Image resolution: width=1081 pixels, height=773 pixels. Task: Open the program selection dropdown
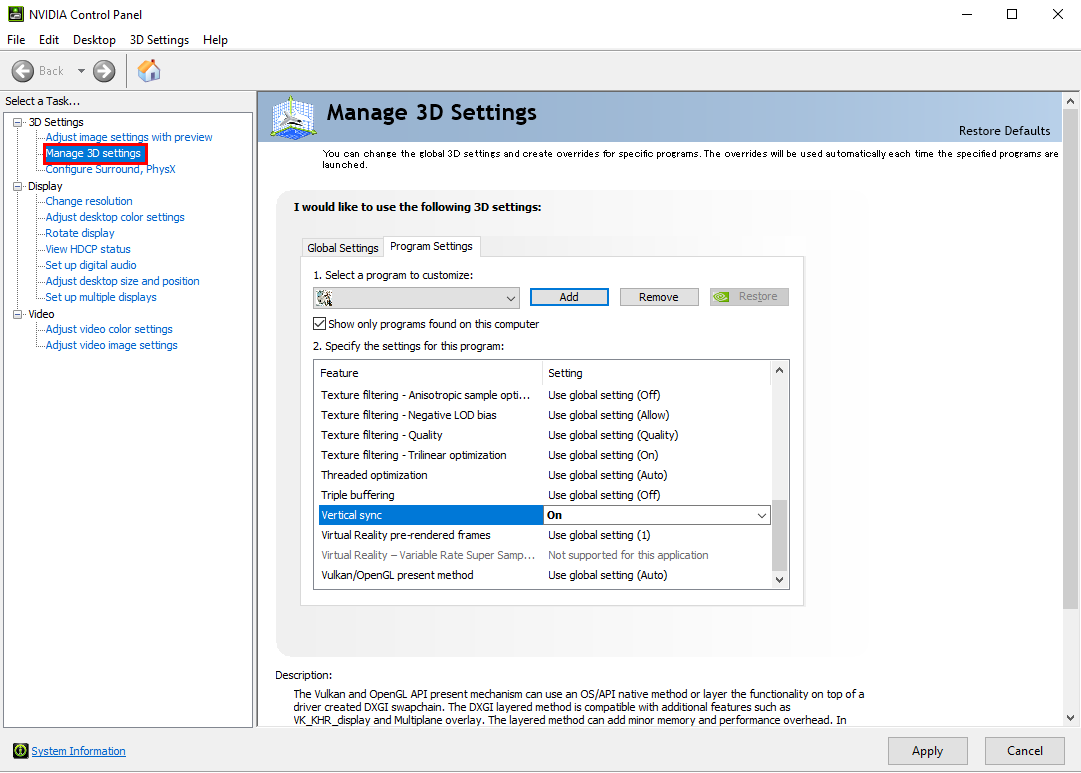pos(416,298)
